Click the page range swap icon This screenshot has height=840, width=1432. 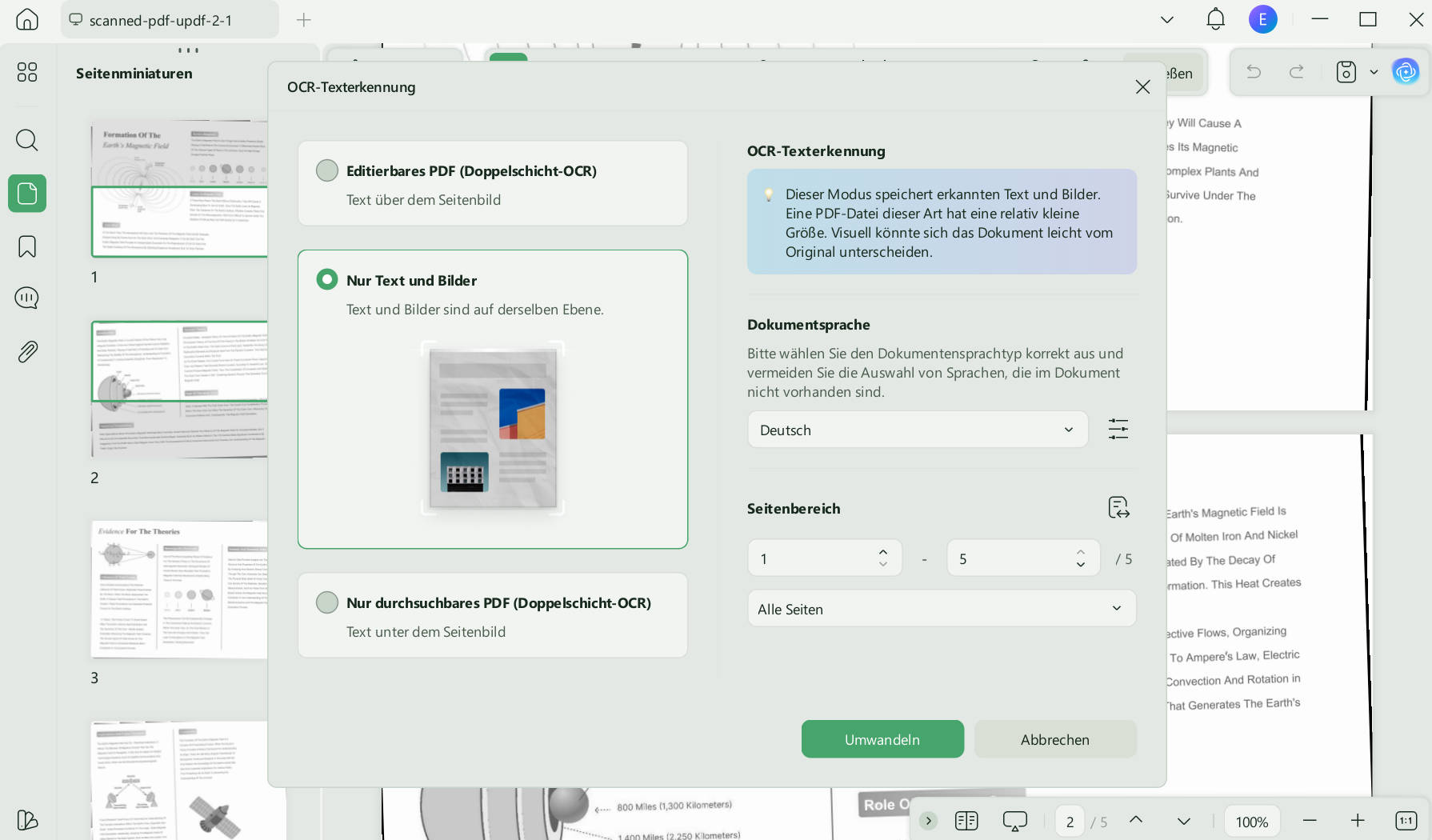pos(1118,508)
